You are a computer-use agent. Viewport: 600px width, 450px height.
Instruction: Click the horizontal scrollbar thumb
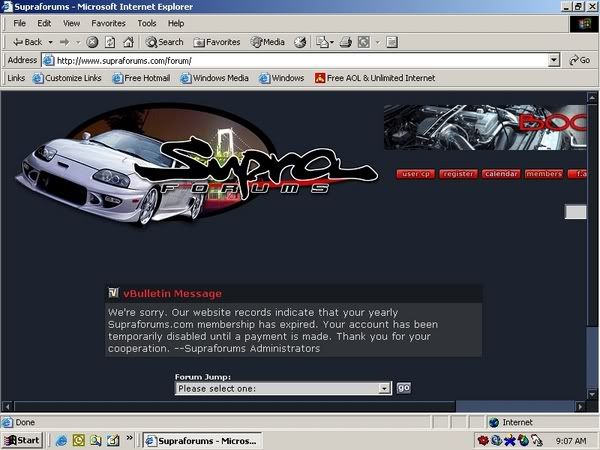(x=235, y=406)
